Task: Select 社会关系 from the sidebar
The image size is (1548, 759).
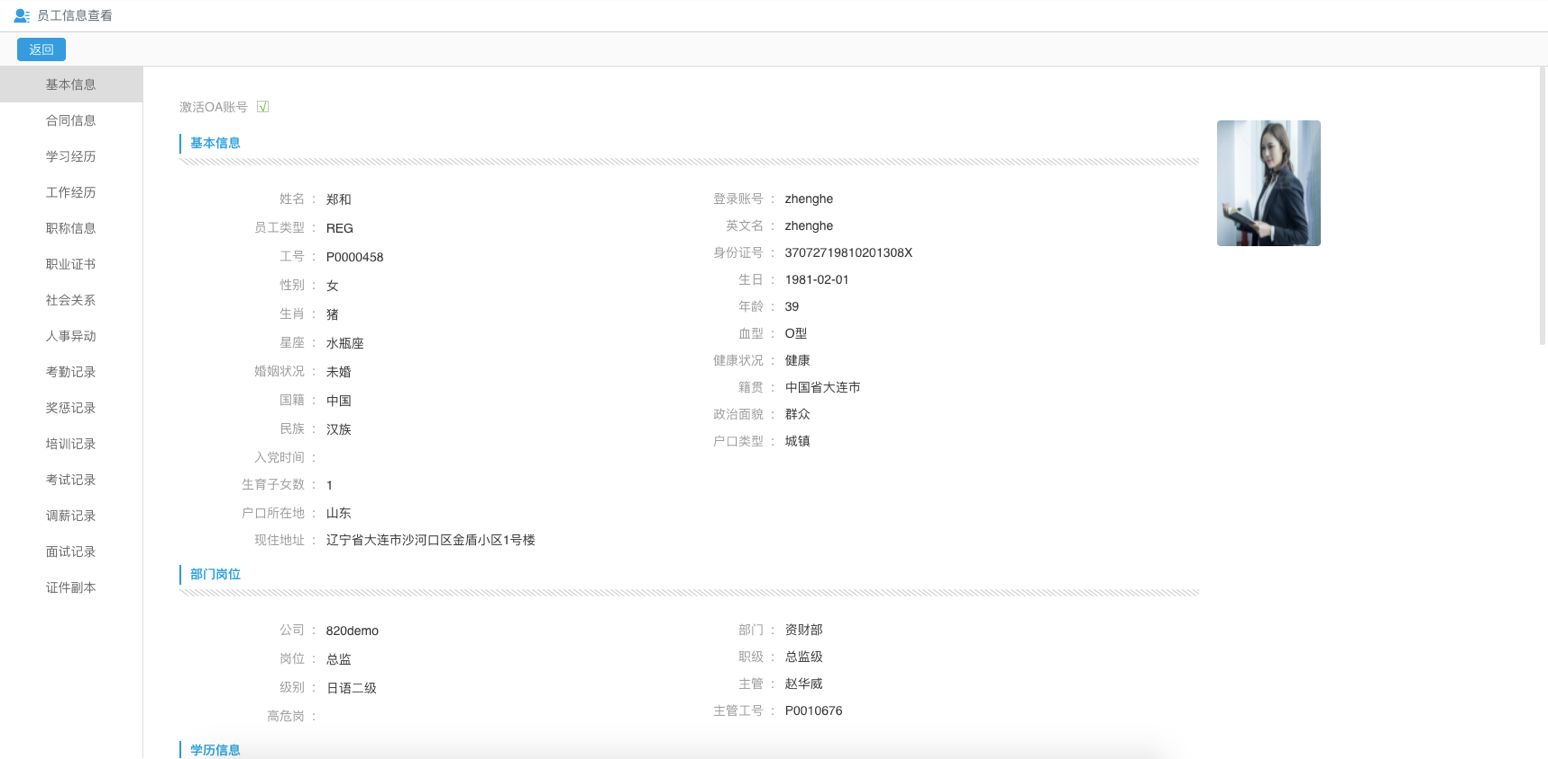Action: pos(71,301)
